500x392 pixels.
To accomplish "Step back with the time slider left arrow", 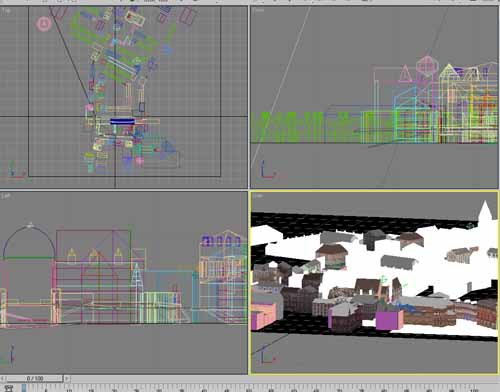I will point(3,378).
